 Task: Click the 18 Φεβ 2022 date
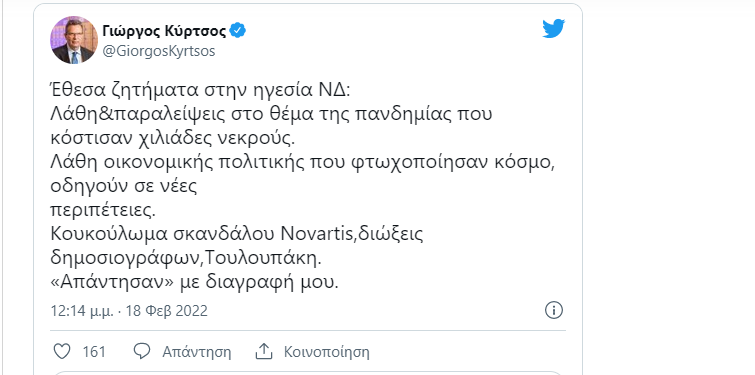tap(167, 311)
